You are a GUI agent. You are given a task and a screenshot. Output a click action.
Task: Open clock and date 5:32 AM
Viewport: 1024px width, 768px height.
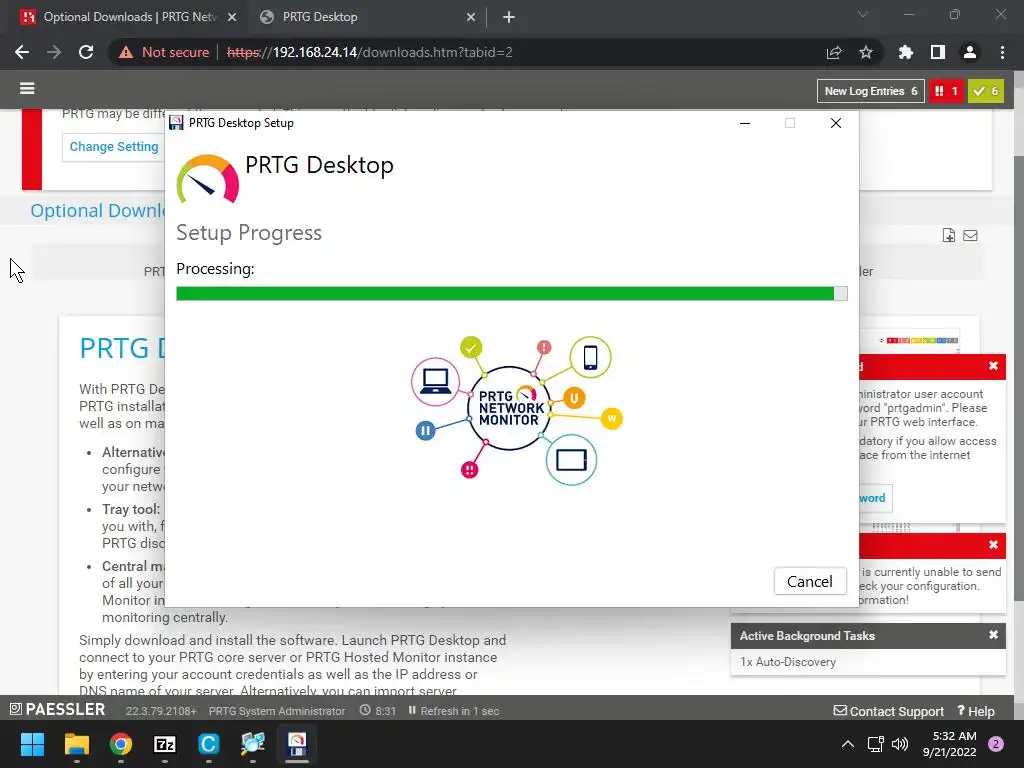tap(949, 744)
